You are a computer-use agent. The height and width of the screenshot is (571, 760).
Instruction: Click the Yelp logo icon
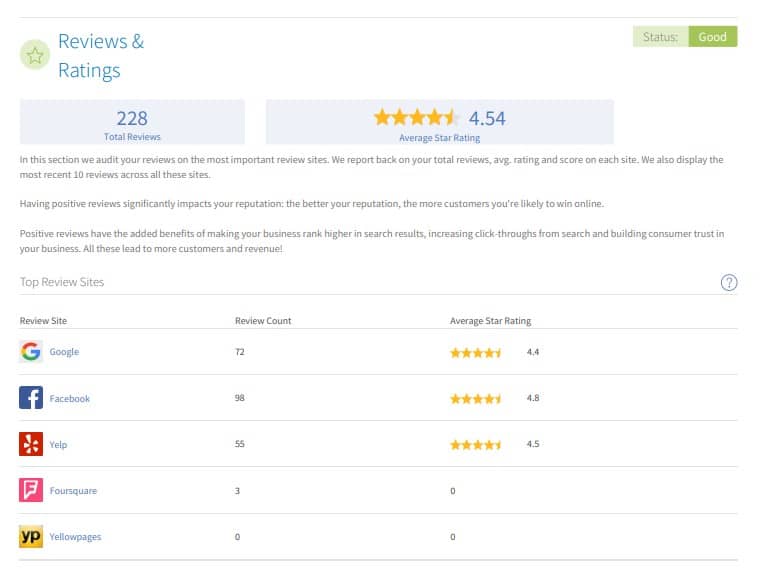[31, 444]
